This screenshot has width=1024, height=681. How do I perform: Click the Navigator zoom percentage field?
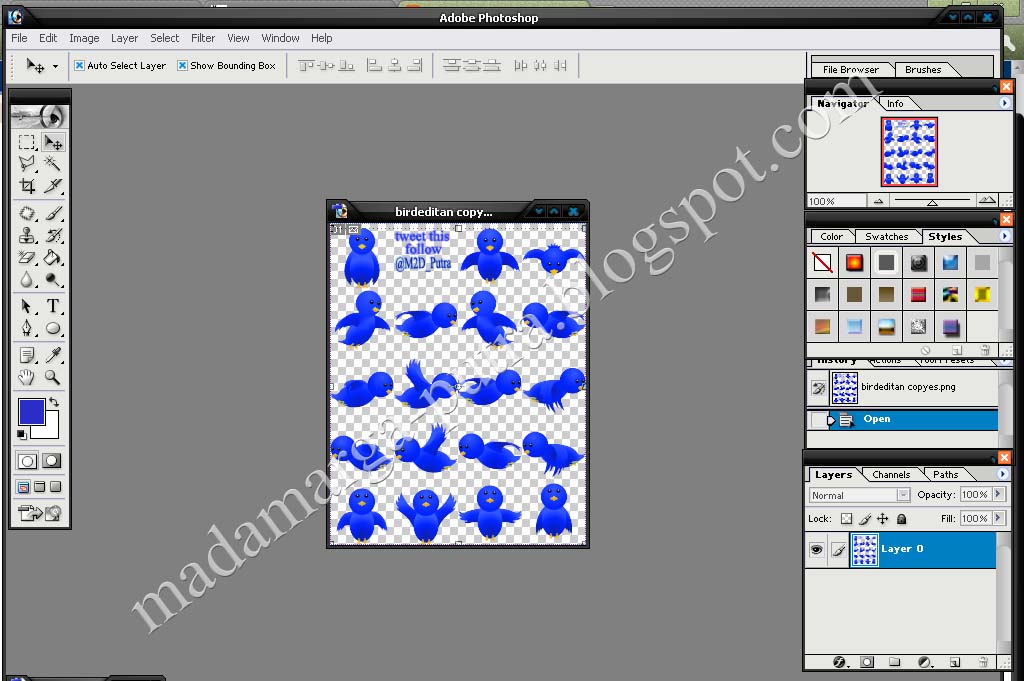coord(836,201)
